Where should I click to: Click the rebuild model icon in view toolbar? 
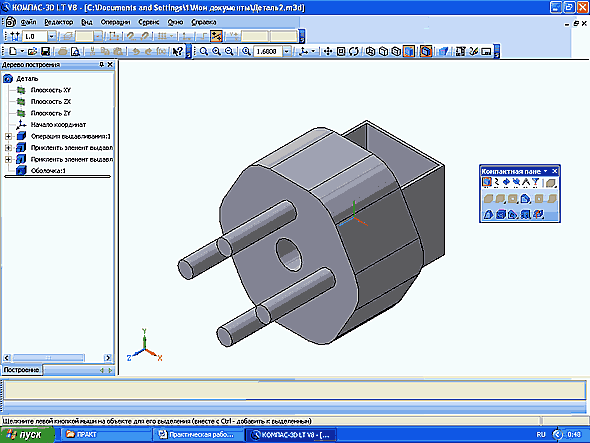point(460,51)
